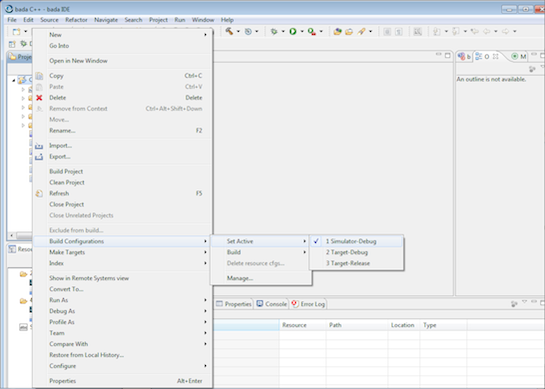
Task: Click Project Explorer horizontal scrollbar left arrow
Action: coord(11,236)
